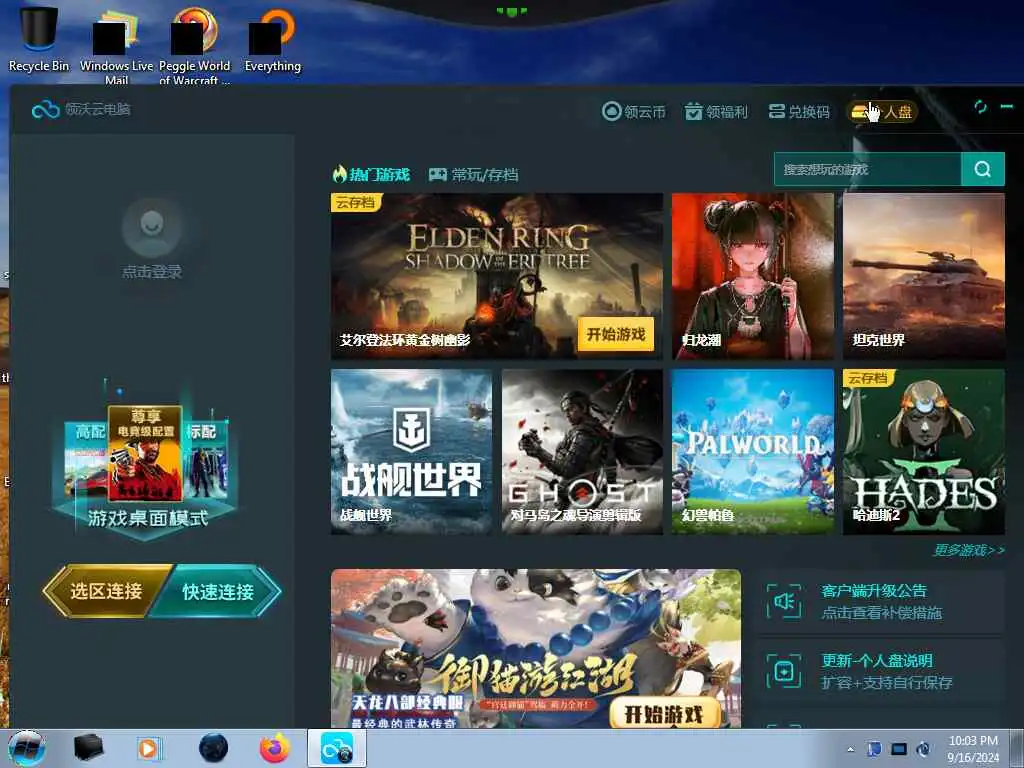Viewport: 1024px width, 768px height.
Task: Select the 尊享 电竞级配置 center card
Action: (x=145, y=453)
